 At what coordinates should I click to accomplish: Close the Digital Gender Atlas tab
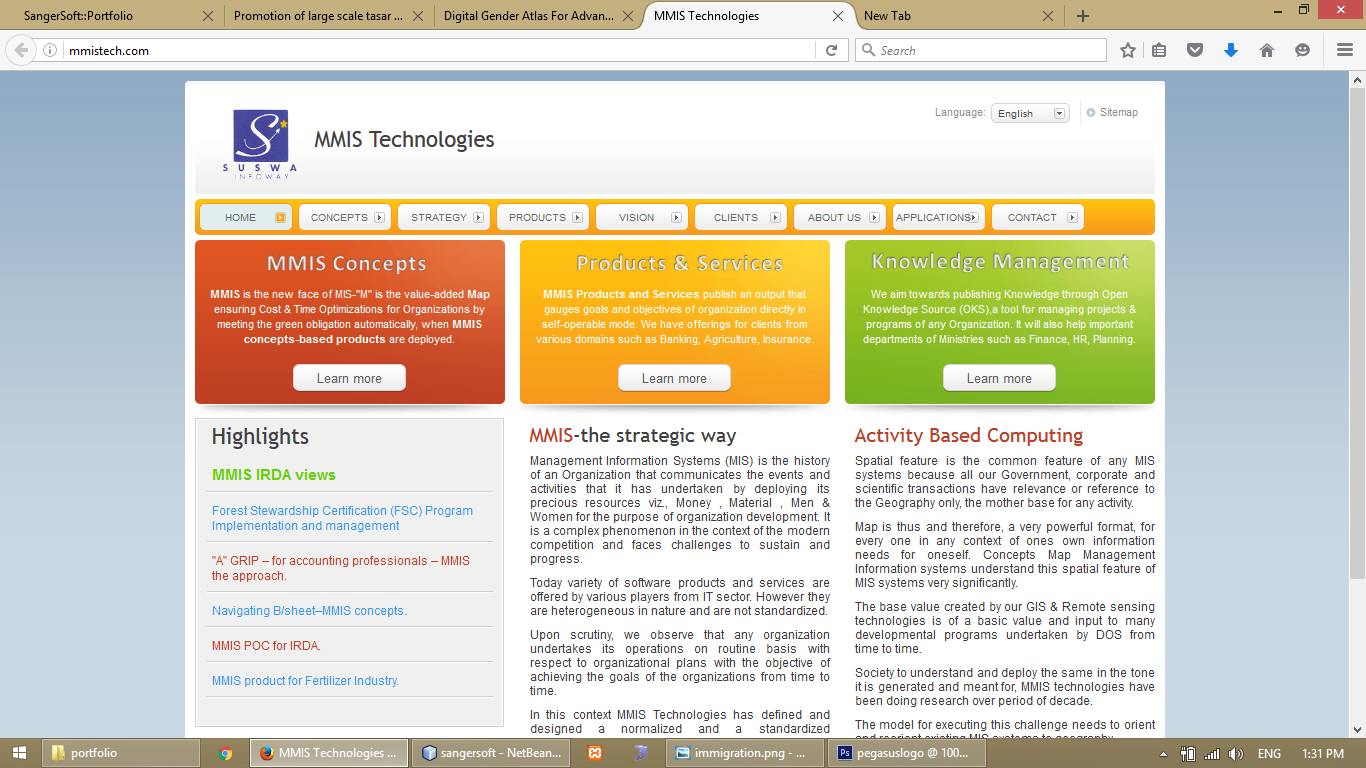[x=627, y=16]
